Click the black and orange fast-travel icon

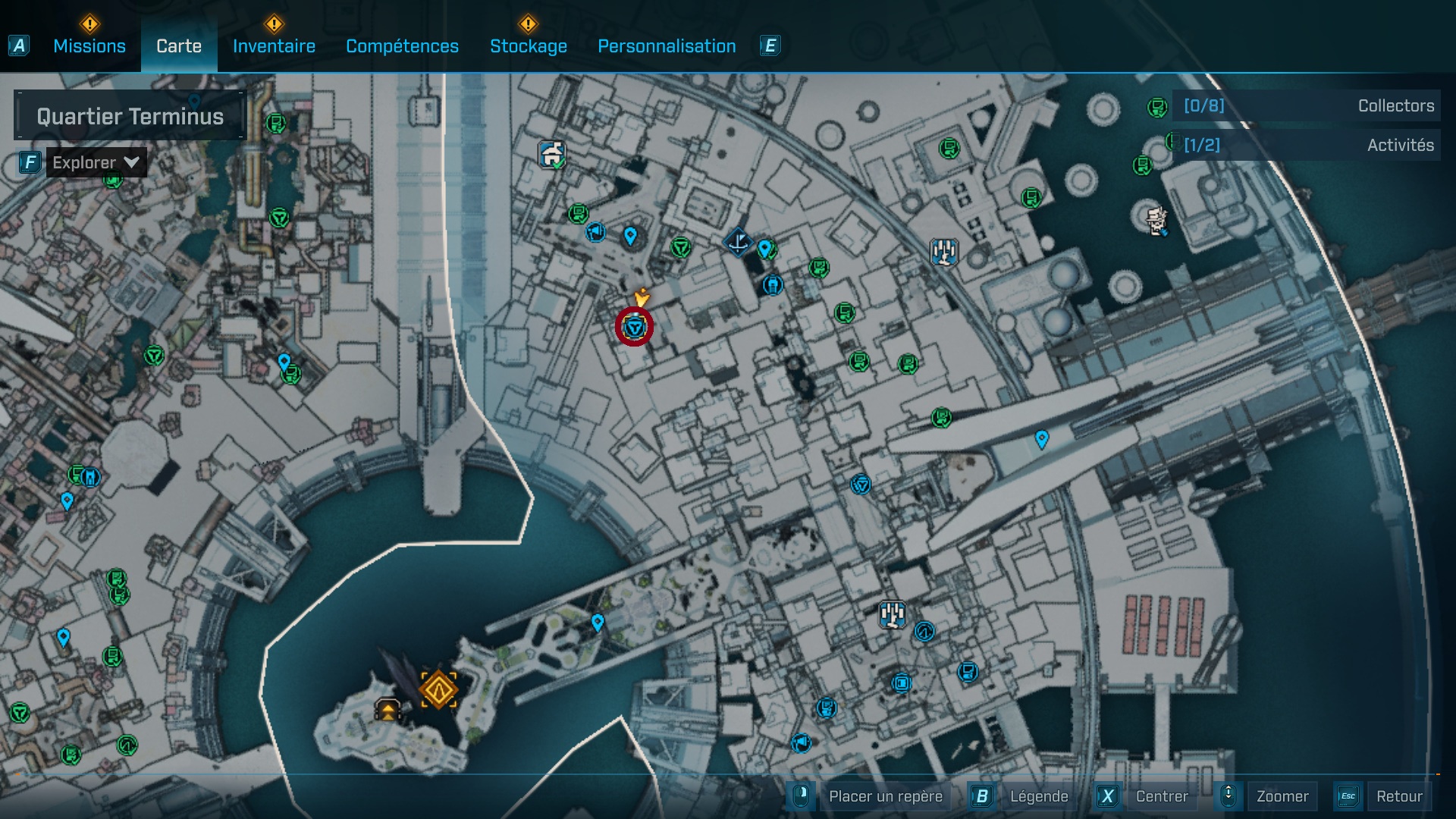pos(388,710)
